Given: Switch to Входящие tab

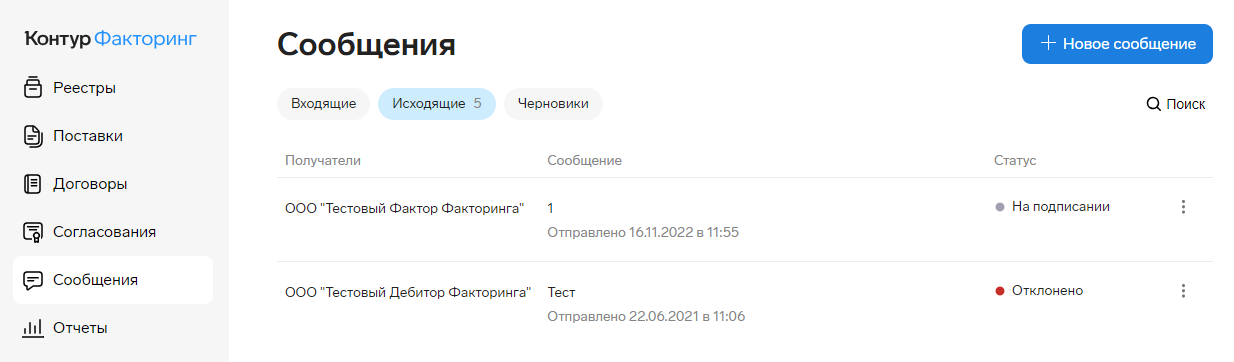Looking at the screenshot, I should click(323, 103).
